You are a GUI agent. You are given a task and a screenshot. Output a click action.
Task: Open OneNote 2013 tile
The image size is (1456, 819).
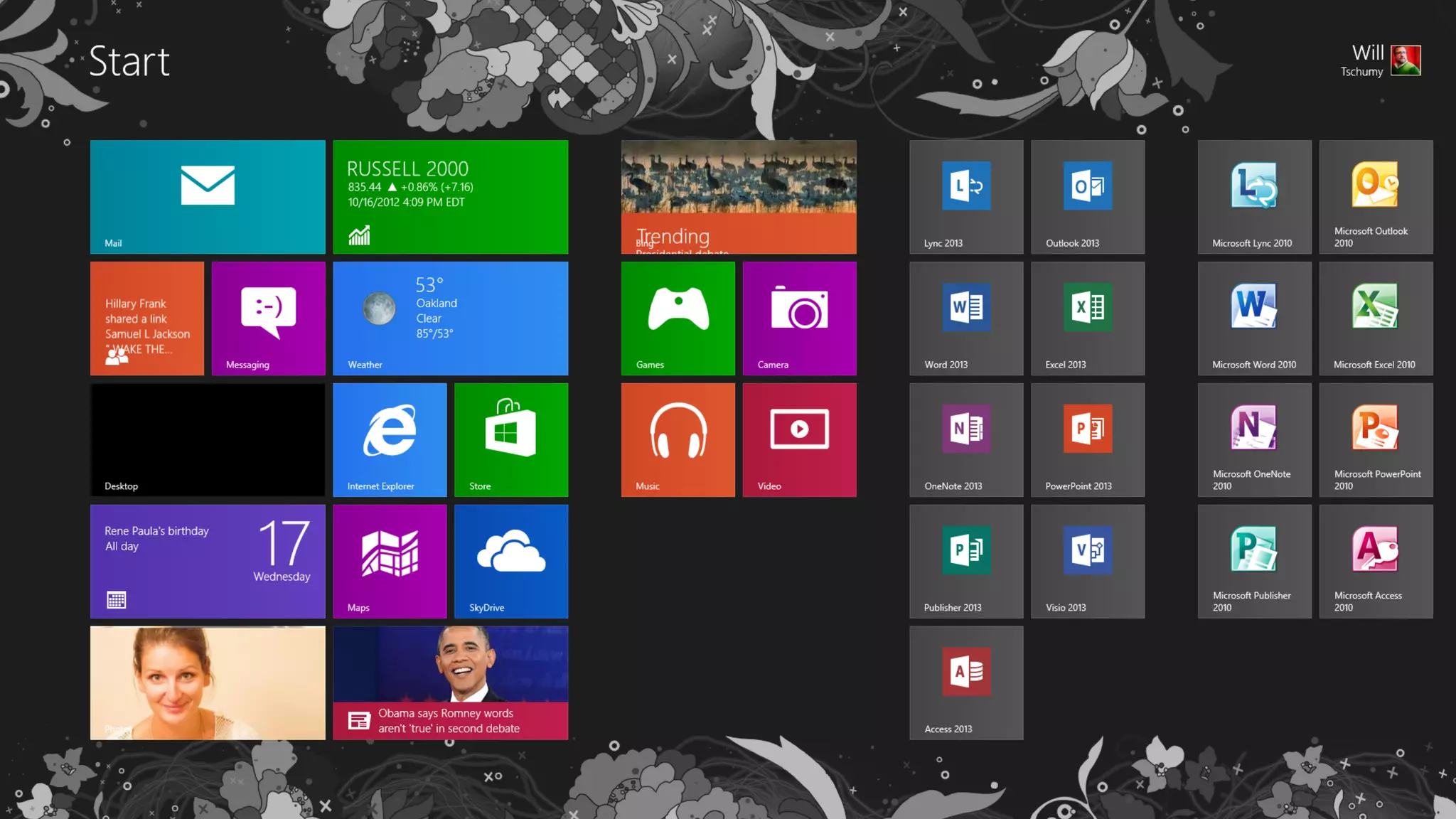pos(966,439)
